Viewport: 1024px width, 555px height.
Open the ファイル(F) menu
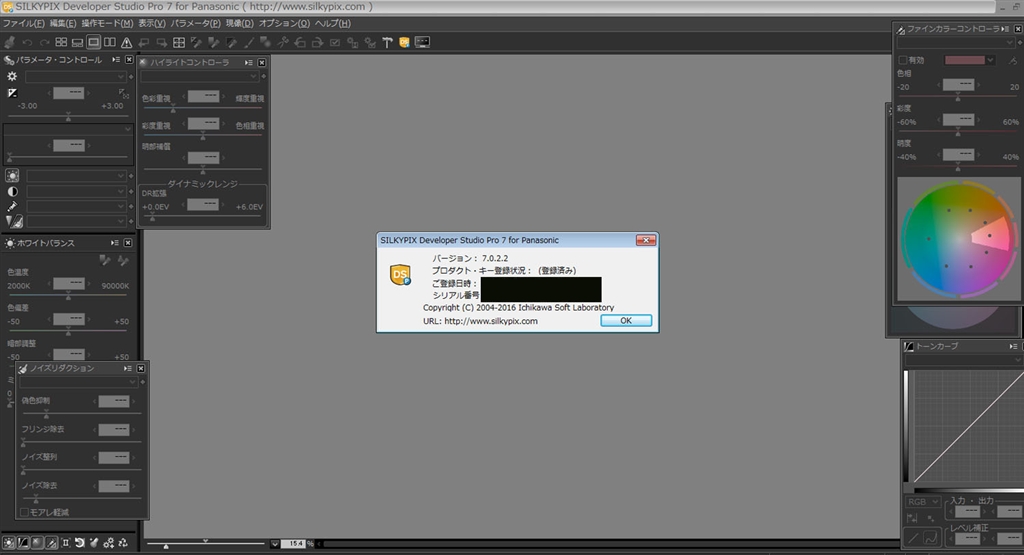pos(24,24)
